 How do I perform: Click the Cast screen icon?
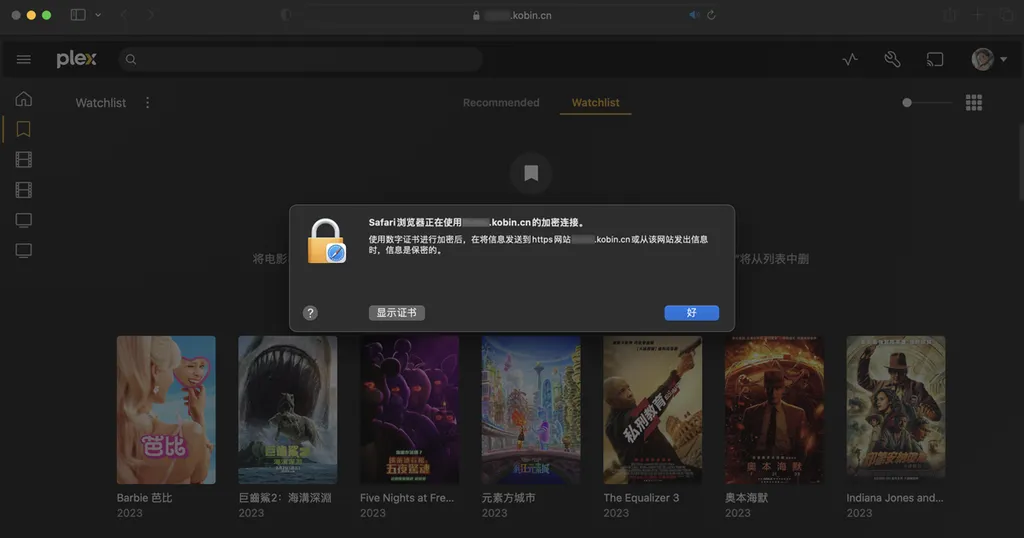[x=935, y=59]
